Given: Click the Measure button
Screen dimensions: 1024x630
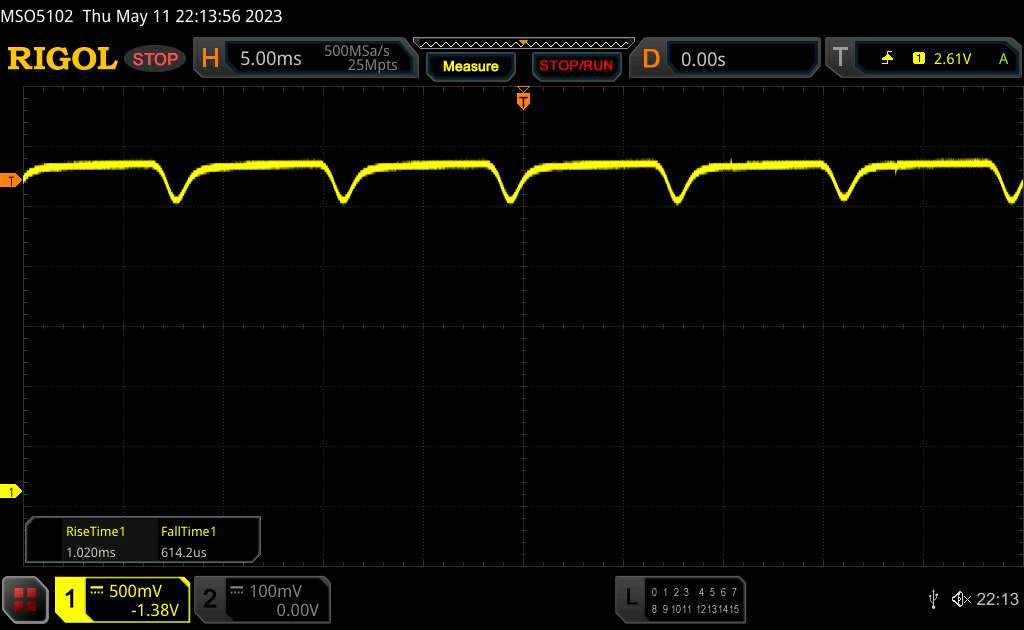Looking at the screenshot, I should [470, 66].
